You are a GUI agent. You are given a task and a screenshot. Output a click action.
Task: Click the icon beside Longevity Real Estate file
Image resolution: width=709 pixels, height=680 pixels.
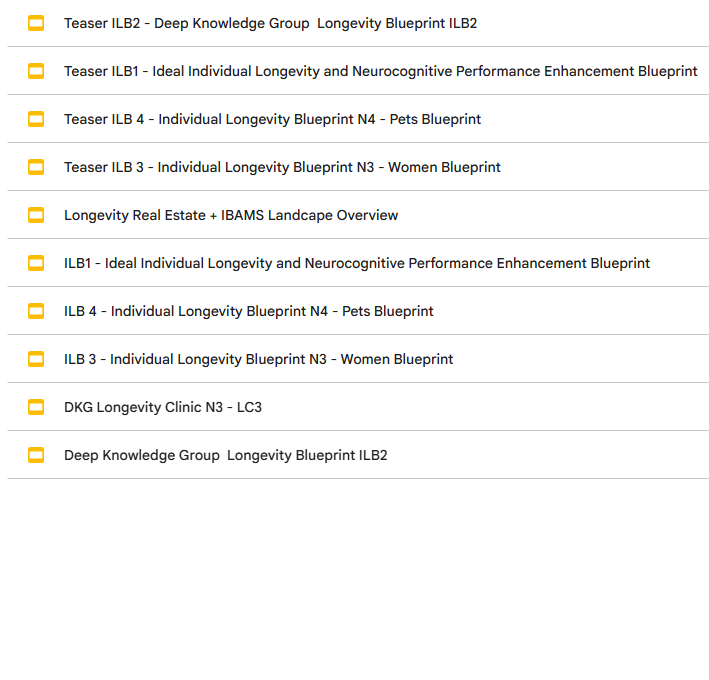[x=36, y=215]
